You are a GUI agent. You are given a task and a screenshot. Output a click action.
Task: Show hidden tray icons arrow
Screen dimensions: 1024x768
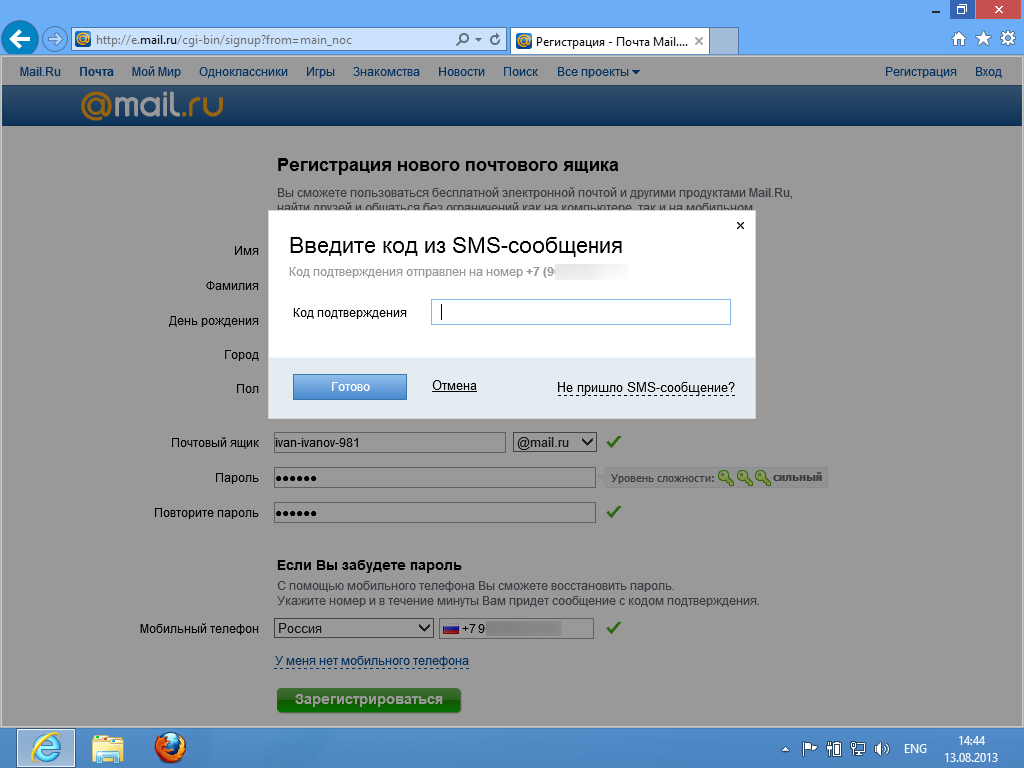(786, 749)
